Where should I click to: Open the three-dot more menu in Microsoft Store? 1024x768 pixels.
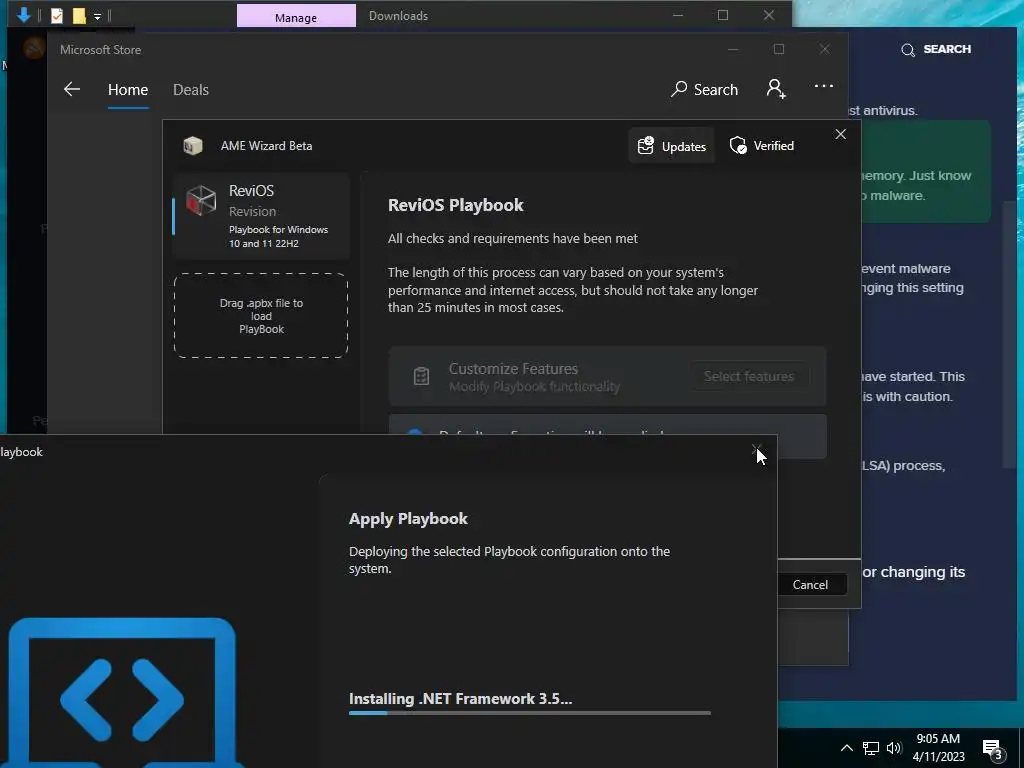pos(824,86)
